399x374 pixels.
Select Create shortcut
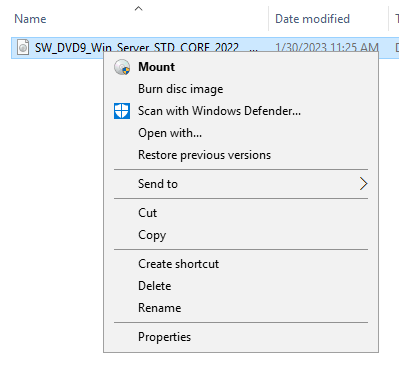[241, 264]
